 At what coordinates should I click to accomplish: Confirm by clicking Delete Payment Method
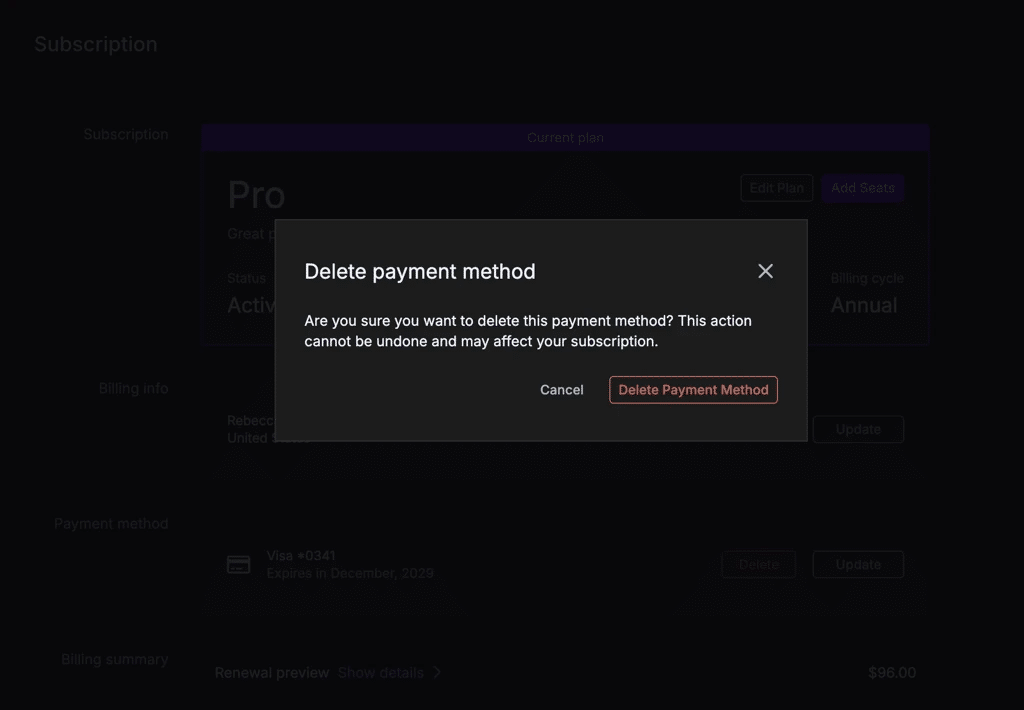pyautogui.click(x=693, y=389)
